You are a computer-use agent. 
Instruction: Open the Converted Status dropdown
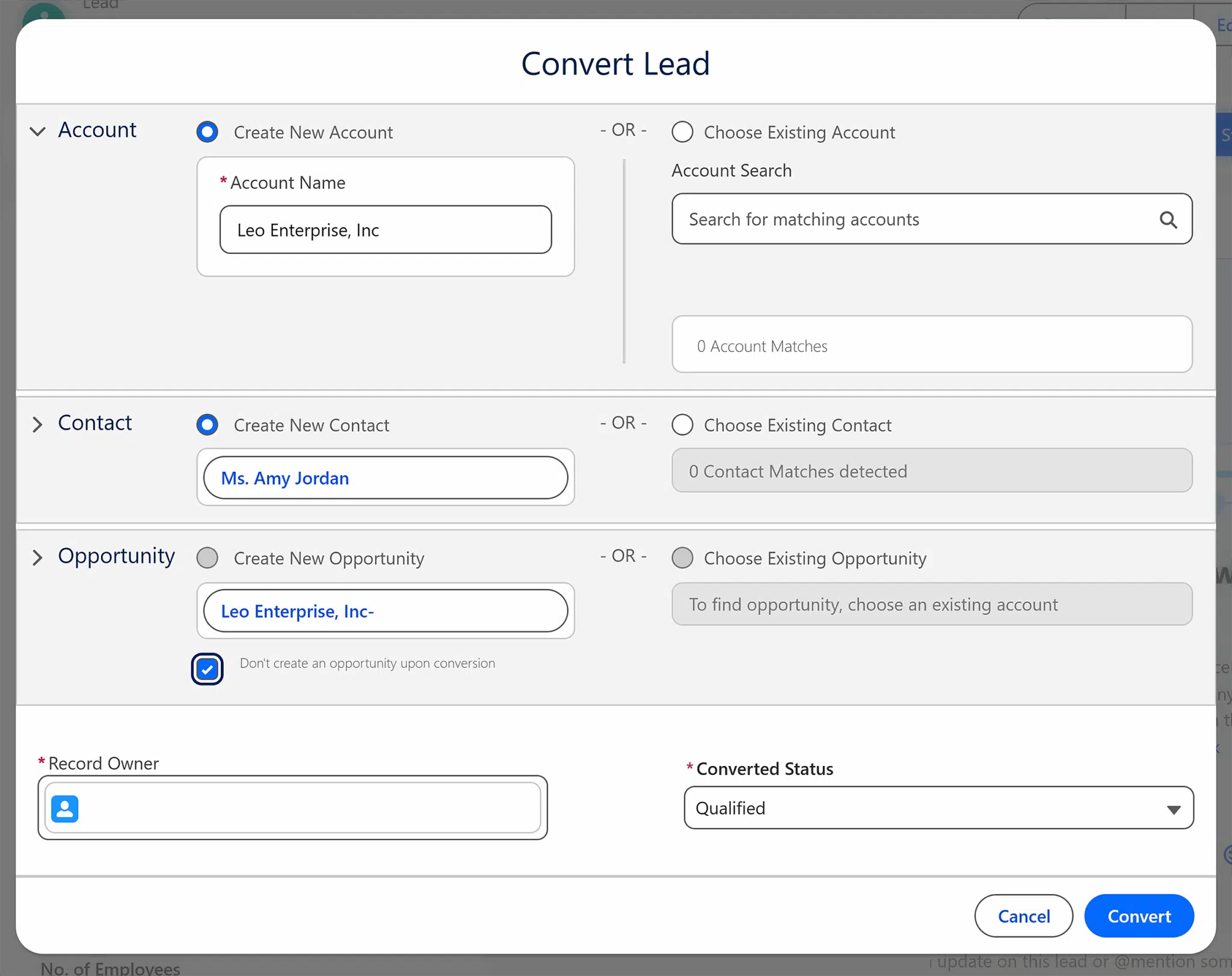[x=1174, y=808]
